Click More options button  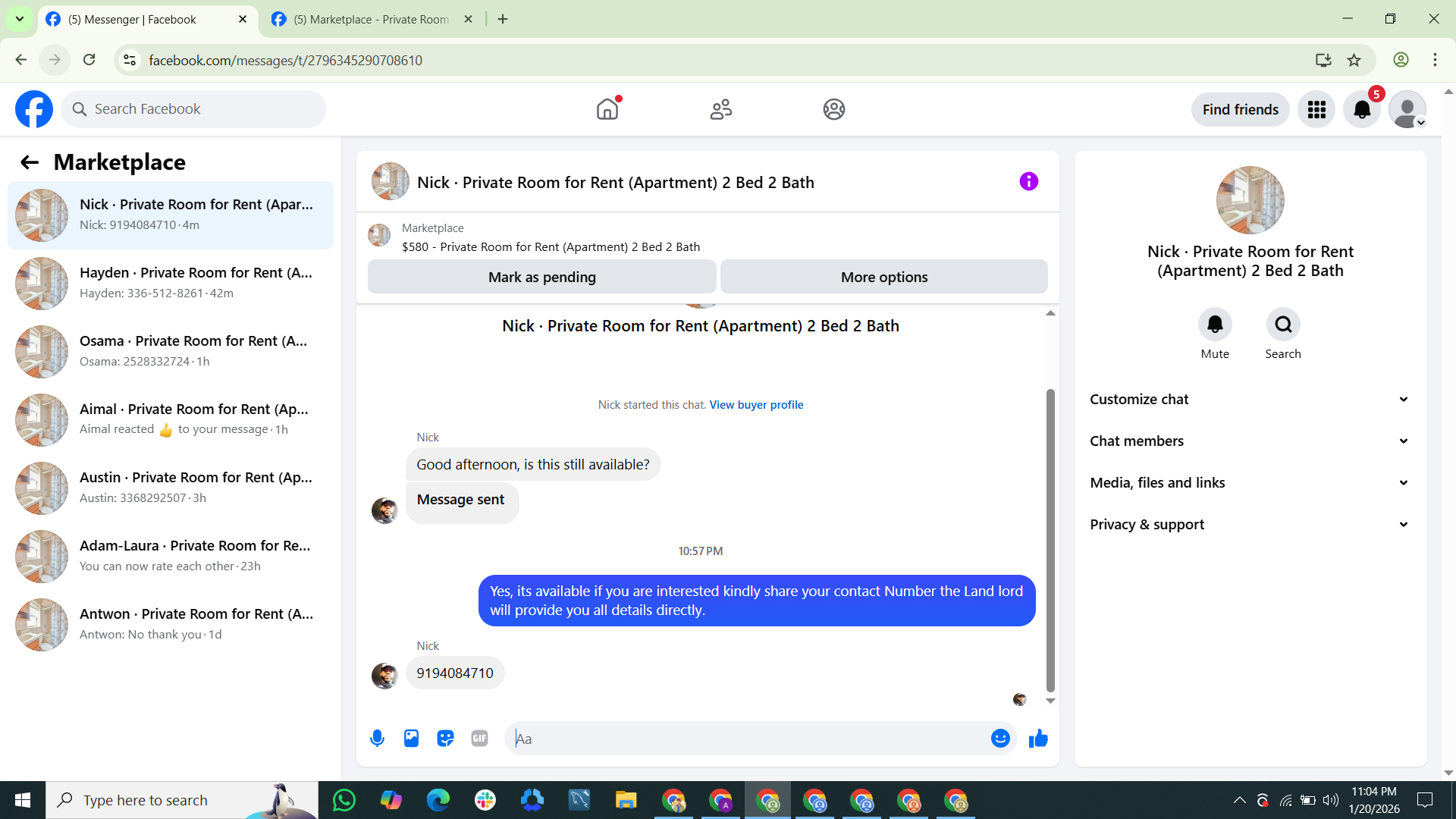[x=884, y=277]
